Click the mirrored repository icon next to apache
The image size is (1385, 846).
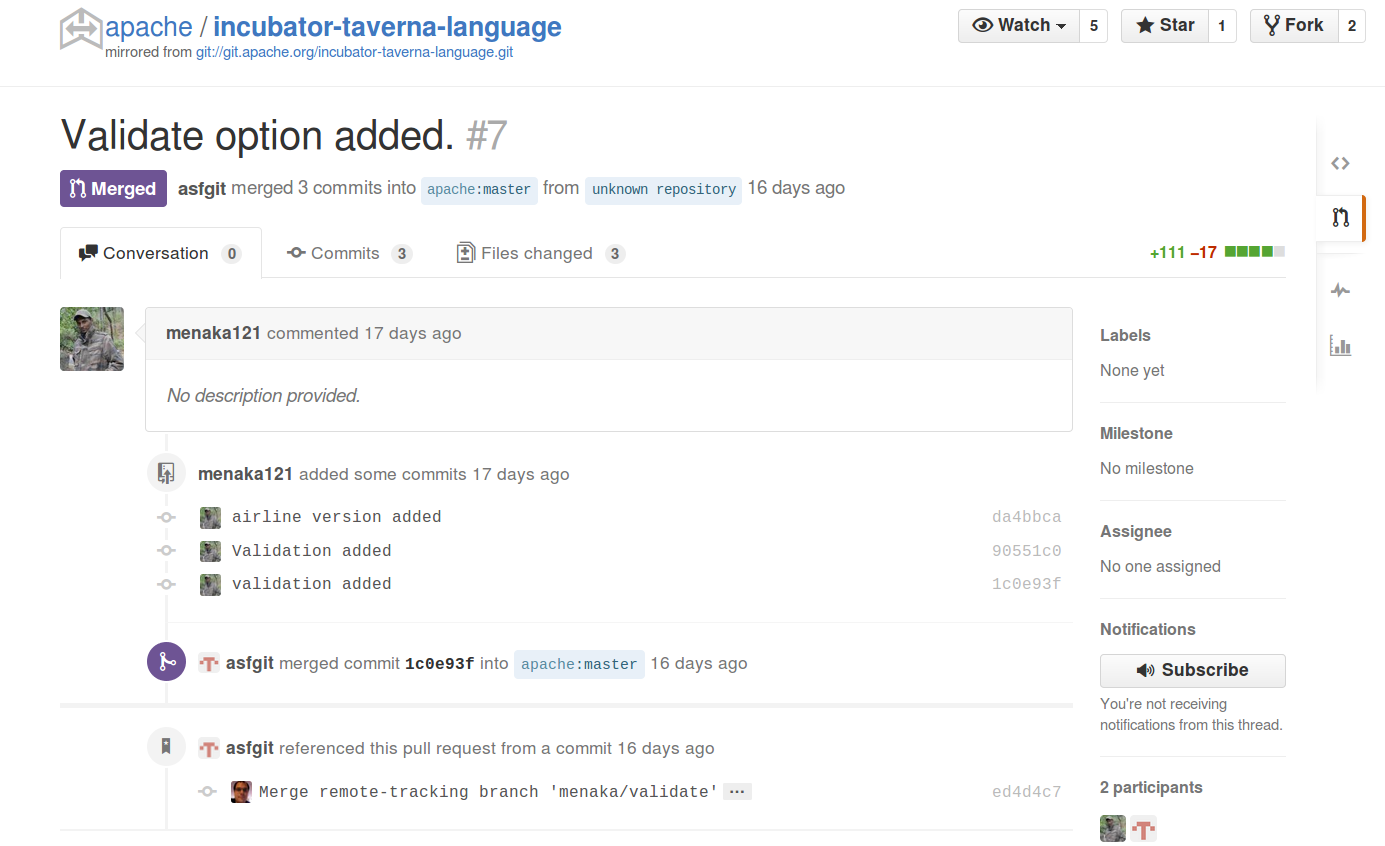[81, 29]
